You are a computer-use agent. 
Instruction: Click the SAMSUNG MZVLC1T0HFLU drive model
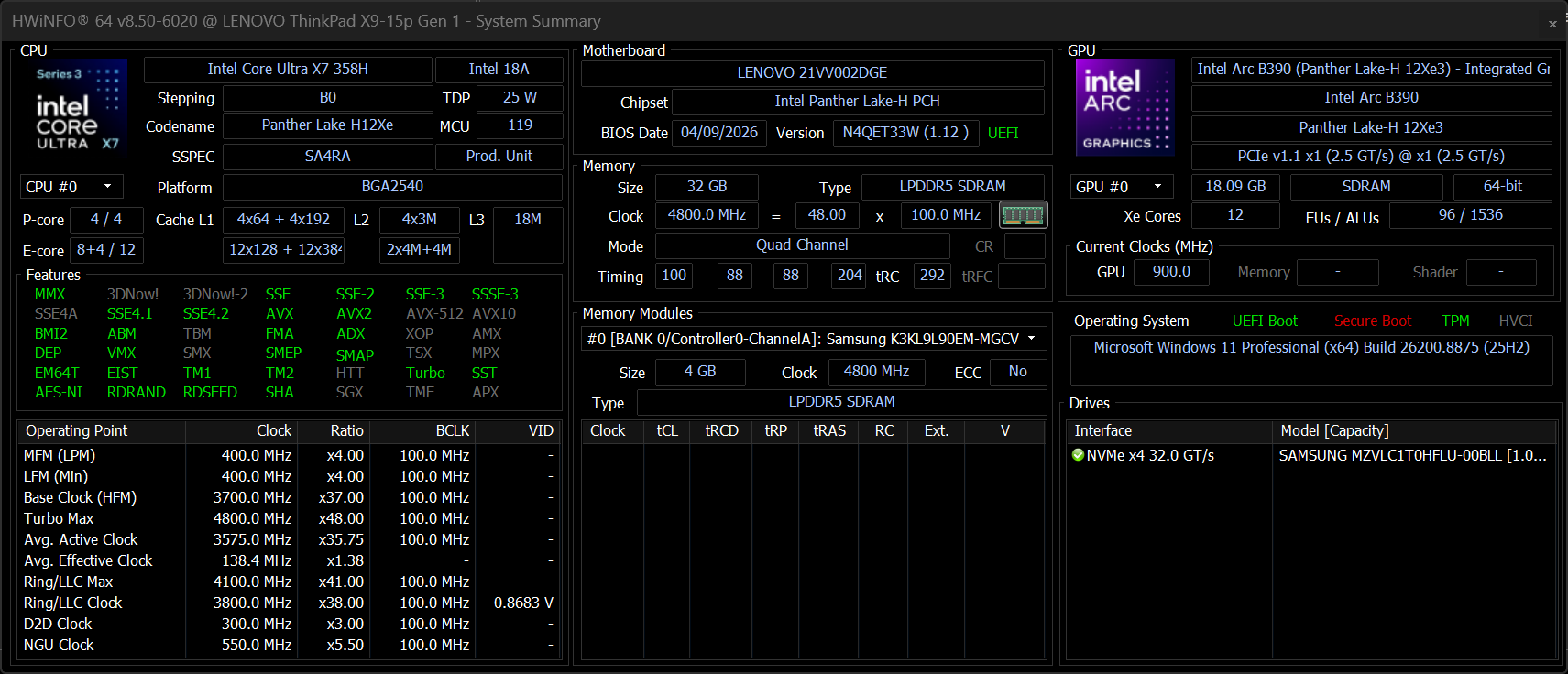click(x=1412, y=455)
